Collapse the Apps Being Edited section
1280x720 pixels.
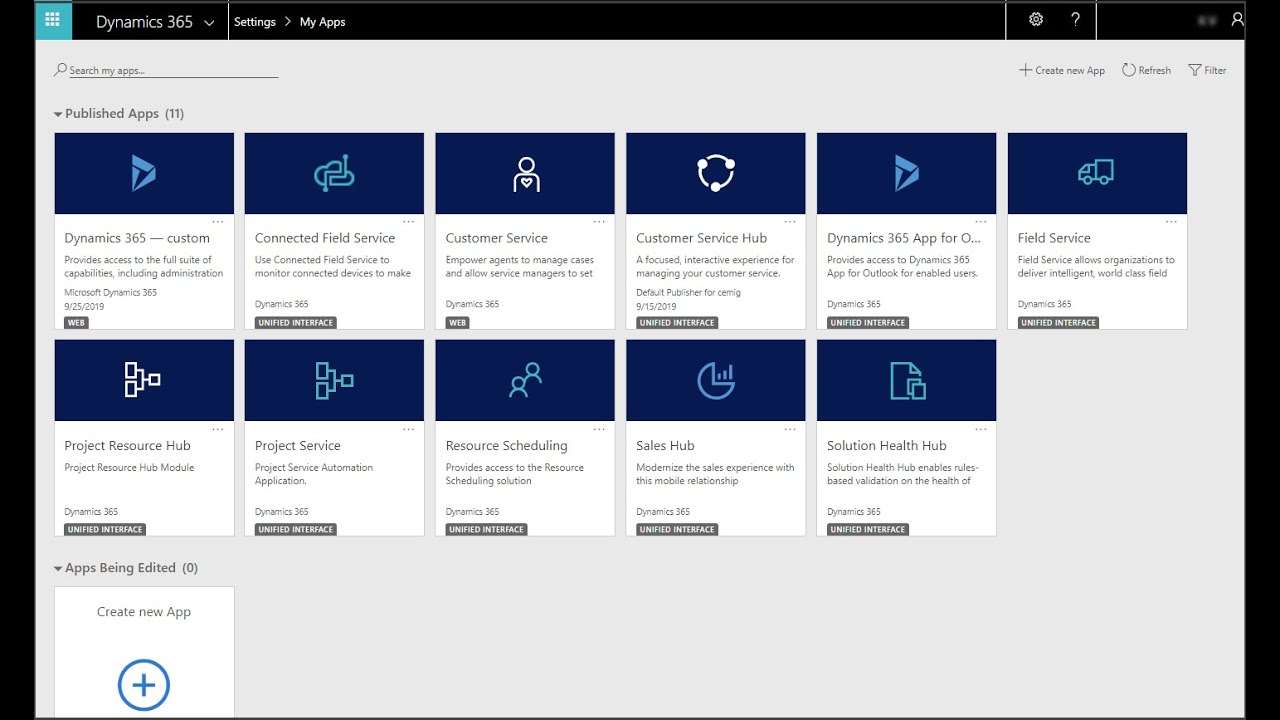58,568
